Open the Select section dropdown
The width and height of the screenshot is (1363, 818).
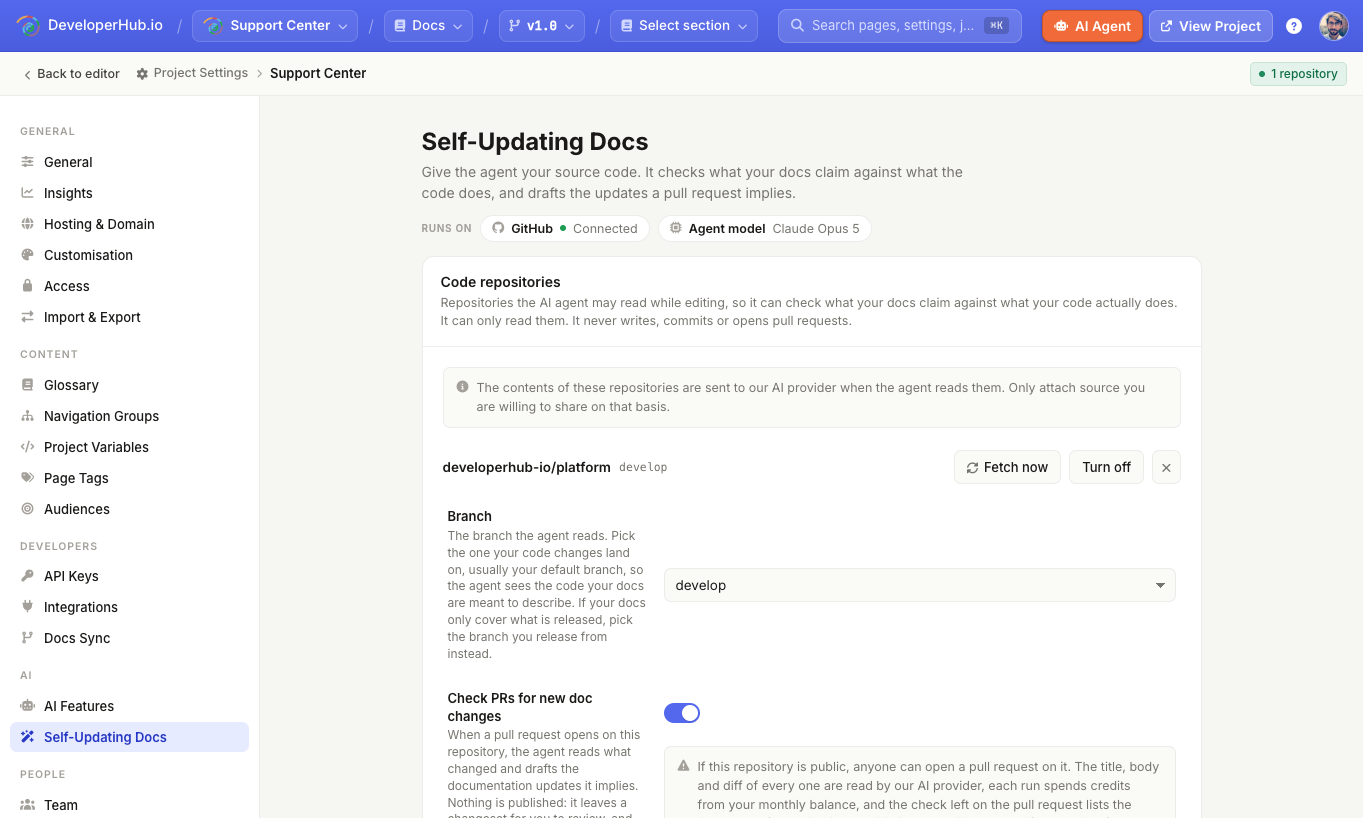684,26
